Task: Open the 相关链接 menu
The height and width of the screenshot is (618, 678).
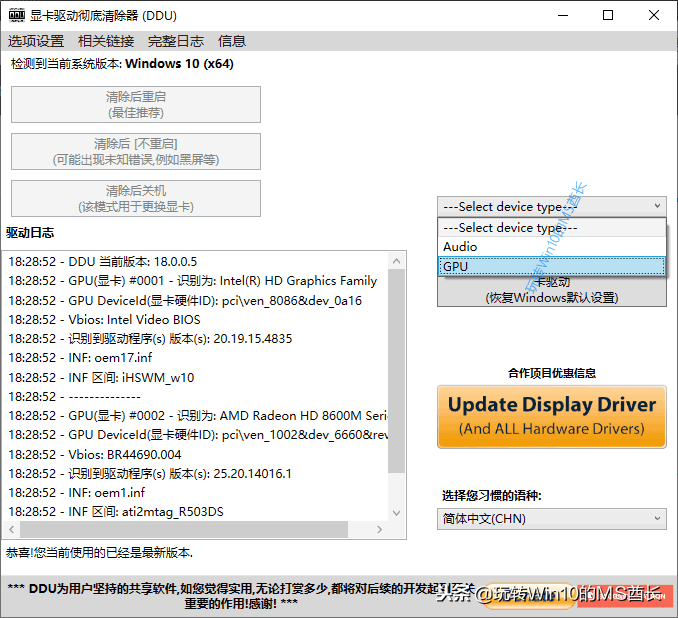Action: tap(106, 41)
